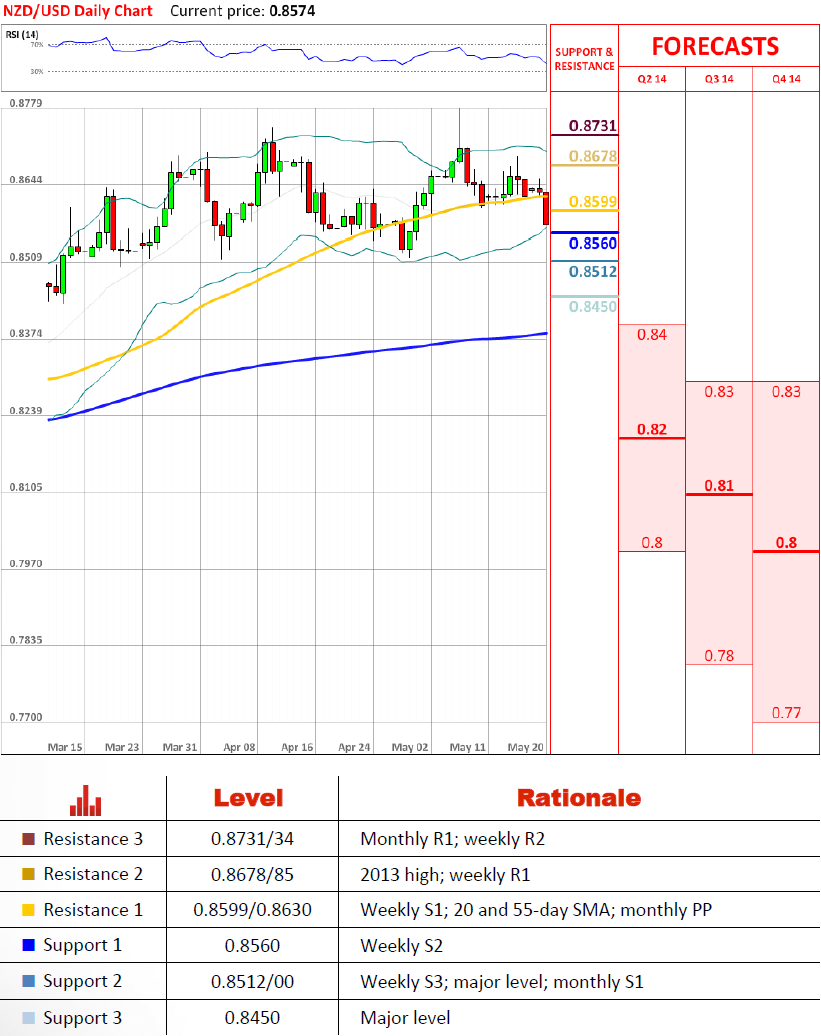This screenshot has height=1036, width=821.
Task: Select the 0.8678 resistance level label
Action: pyautogui.click(x=592, y=156)
